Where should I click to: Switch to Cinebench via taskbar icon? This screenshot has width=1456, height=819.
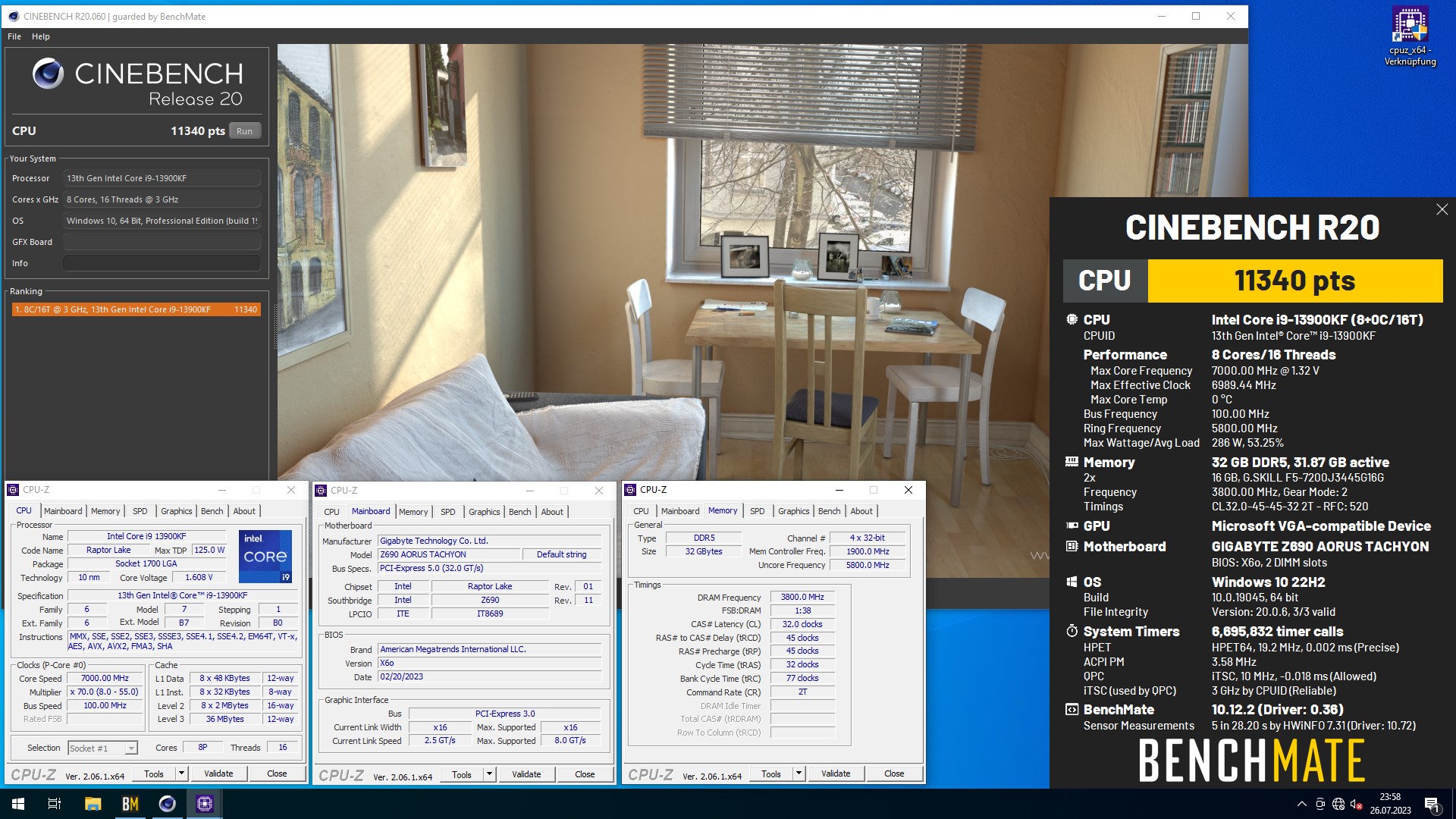pos(167,804)
